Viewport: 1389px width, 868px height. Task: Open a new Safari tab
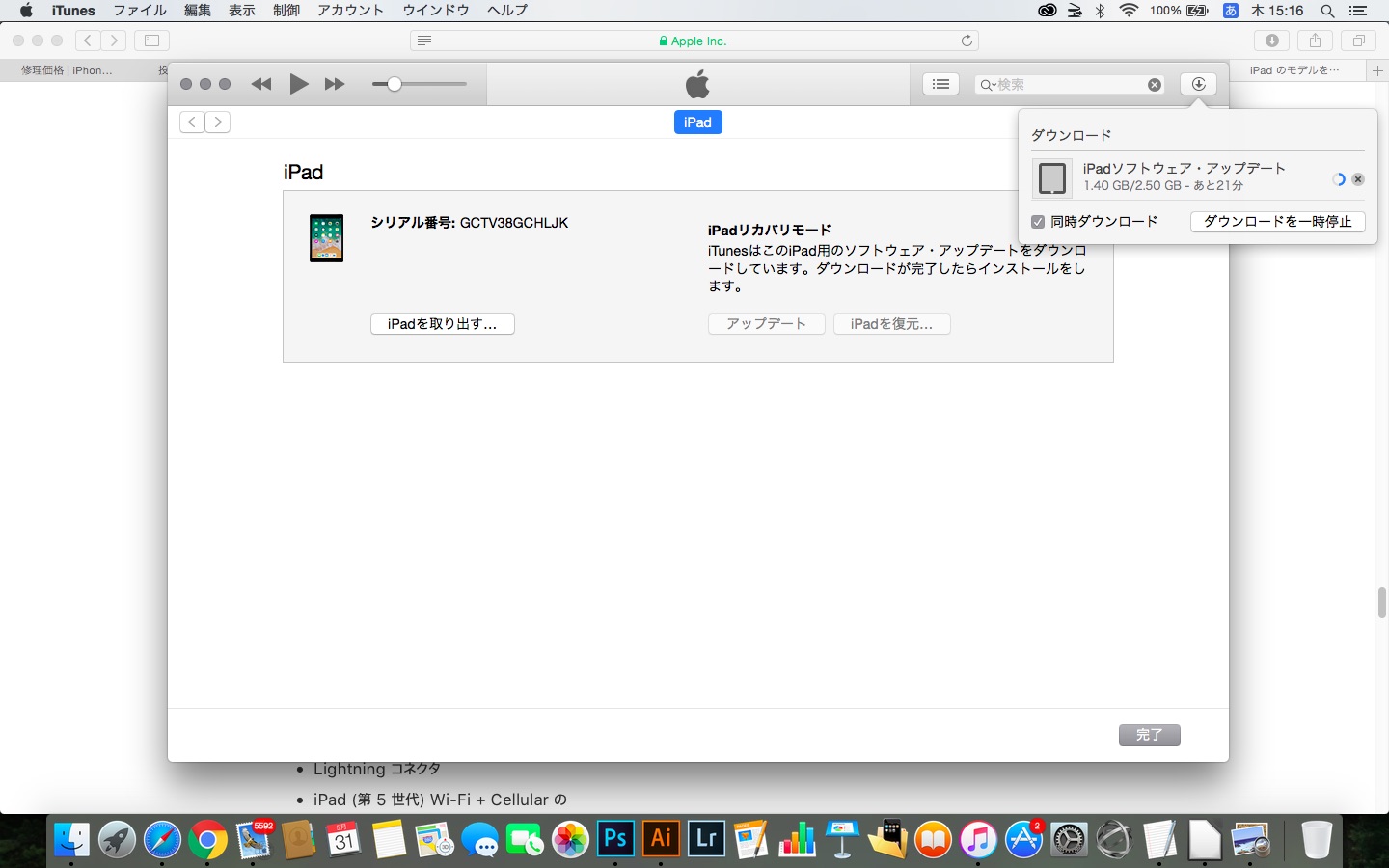[x=1377, y=70]
